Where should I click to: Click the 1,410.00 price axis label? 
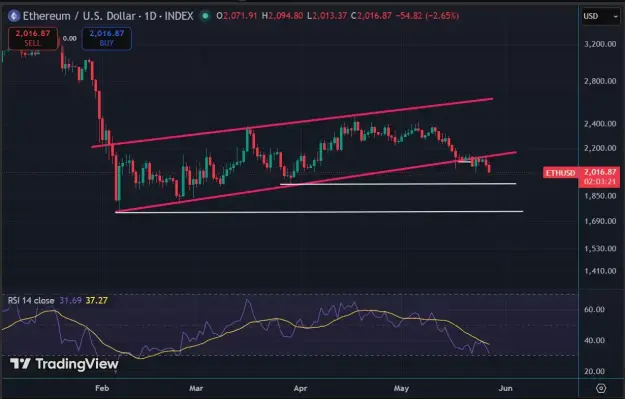(x=600, y=271)
